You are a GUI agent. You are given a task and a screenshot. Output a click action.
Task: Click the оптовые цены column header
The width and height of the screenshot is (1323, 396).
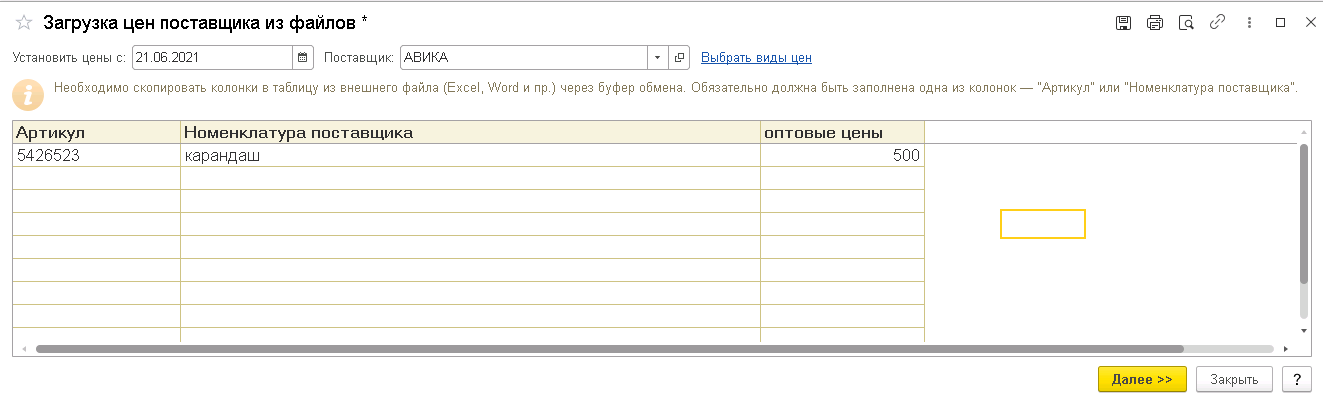coord(842,132)
